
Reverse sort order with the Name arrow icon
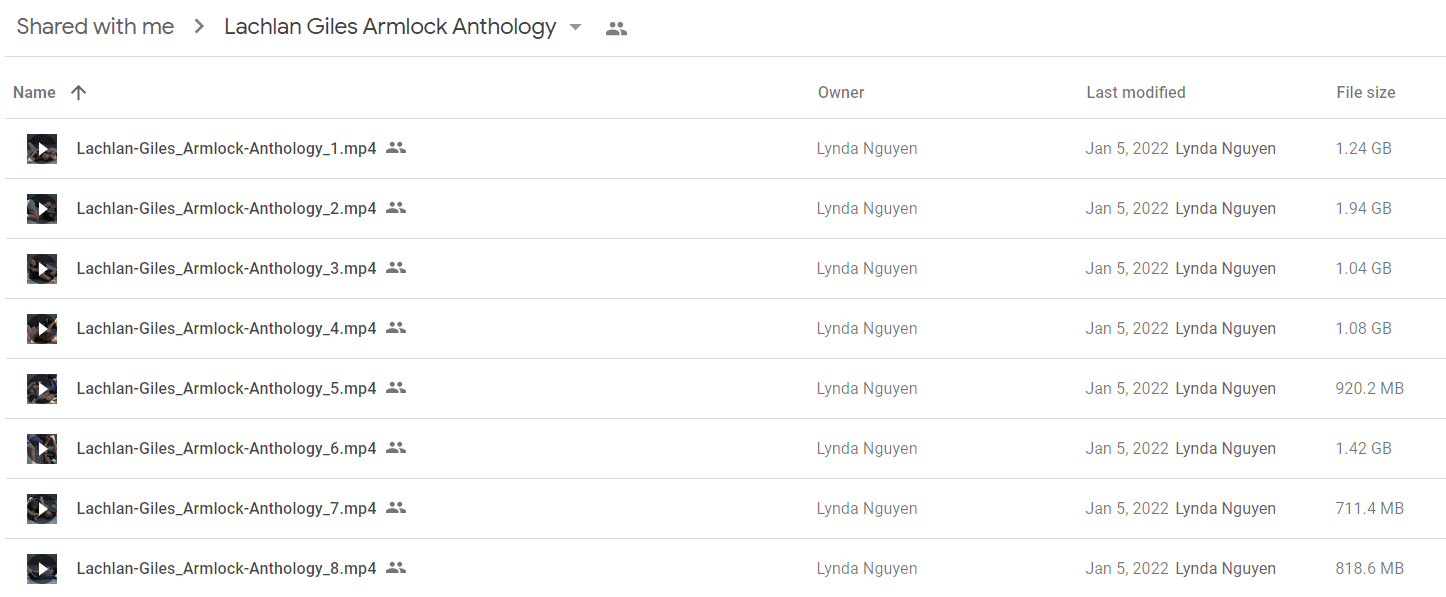pyautogui.click(x=79, y=92)
